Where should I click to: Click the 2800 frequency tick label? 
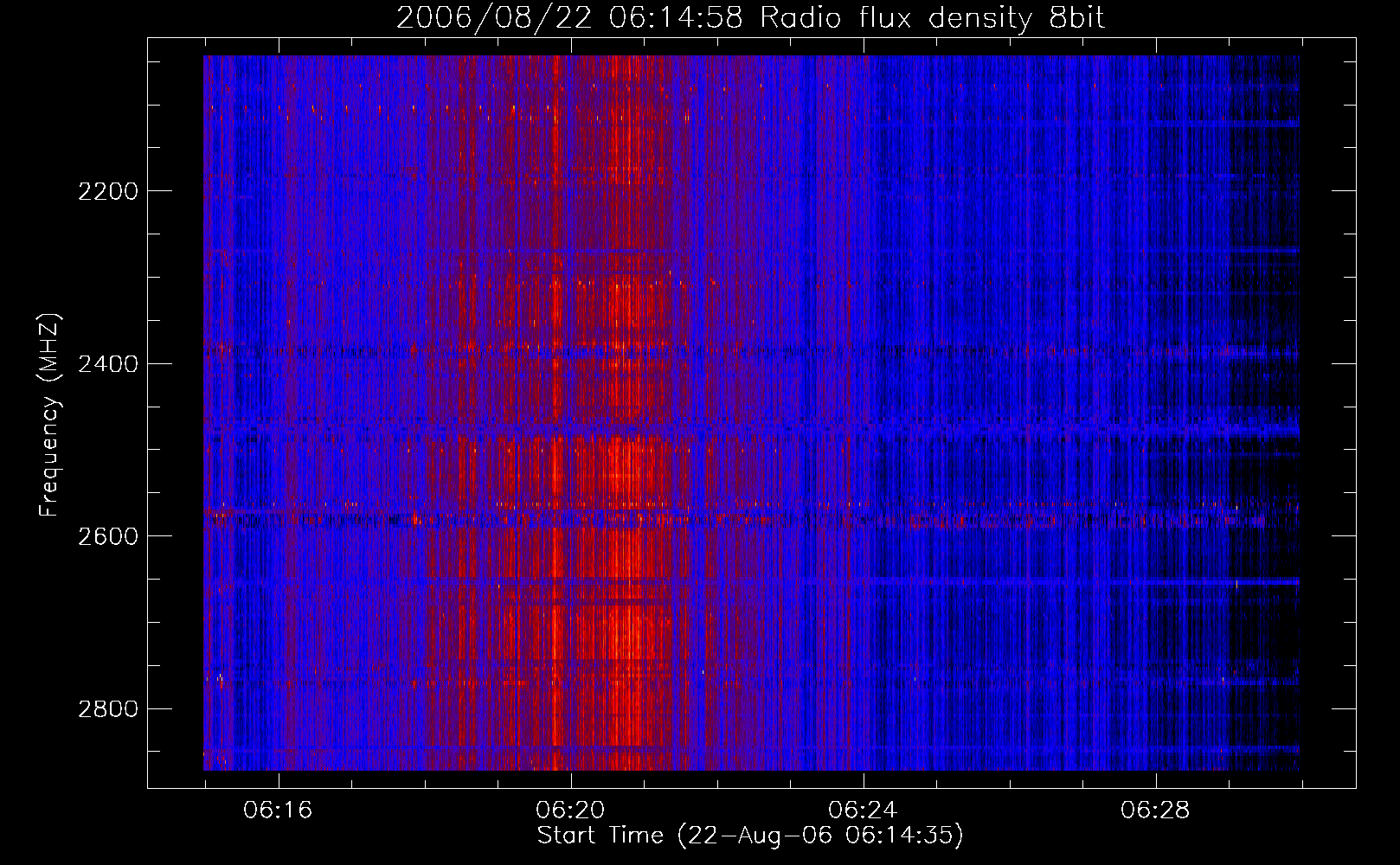click(x=108, y=709)
